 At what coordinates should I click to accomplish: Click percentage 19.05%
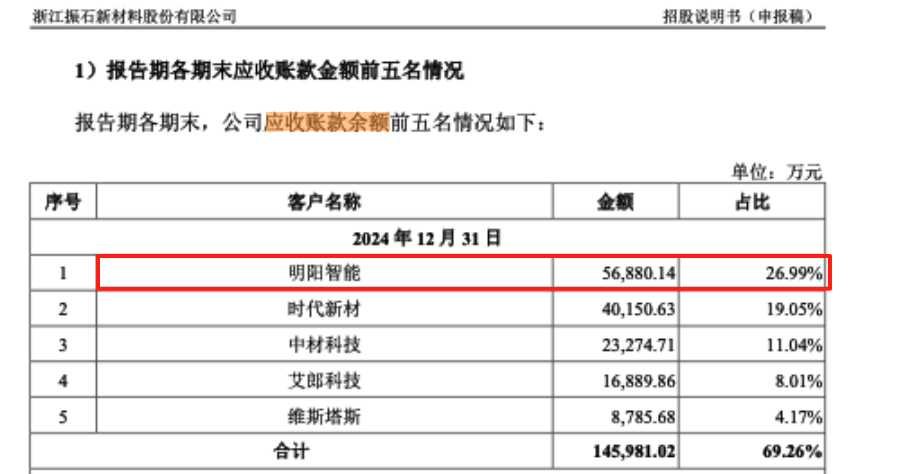(x=794, y=309)
